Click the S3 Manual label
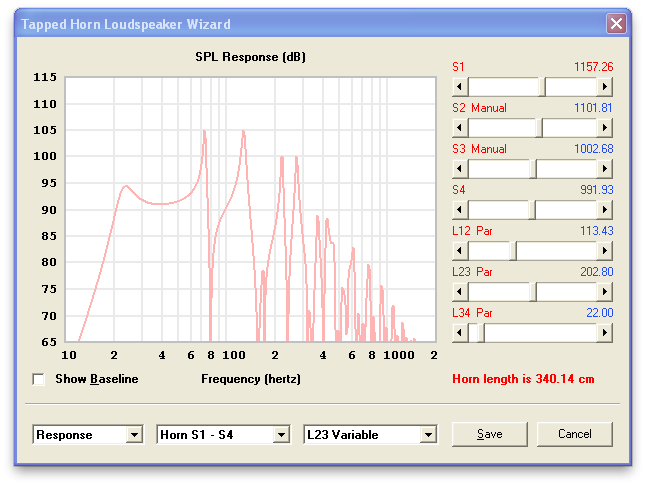This screenshot has width=646, height=486. [480, 149]
